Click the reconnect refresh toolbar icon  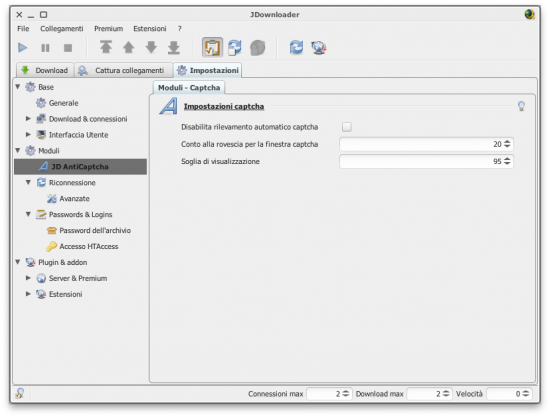pos(296,47)
